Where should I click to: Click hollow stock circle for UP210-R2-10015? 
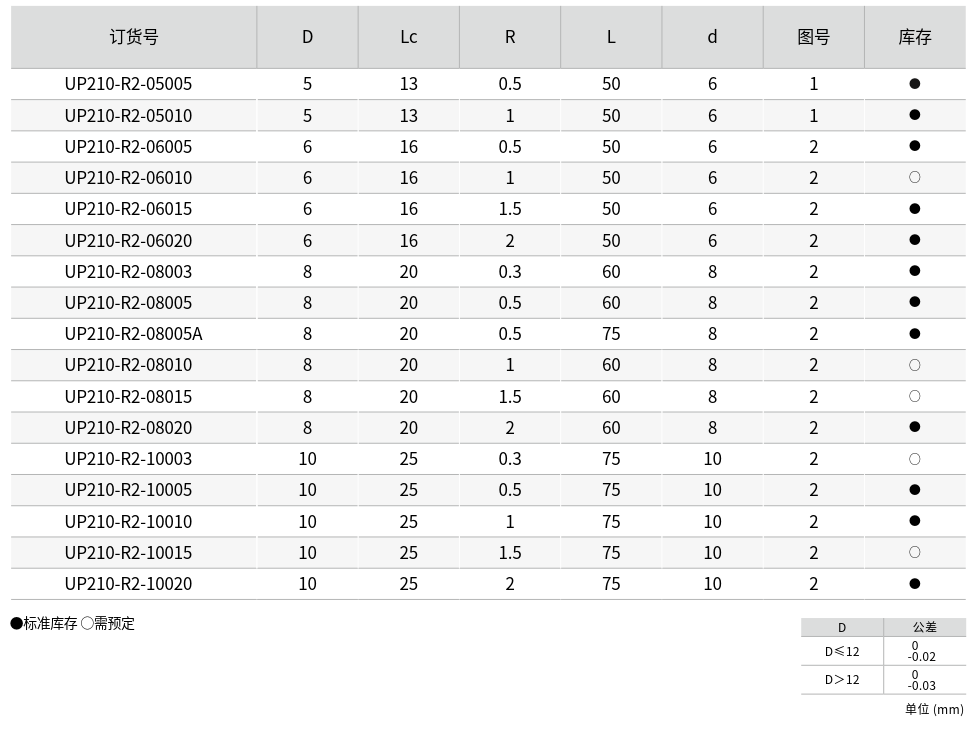click(914, 552)
